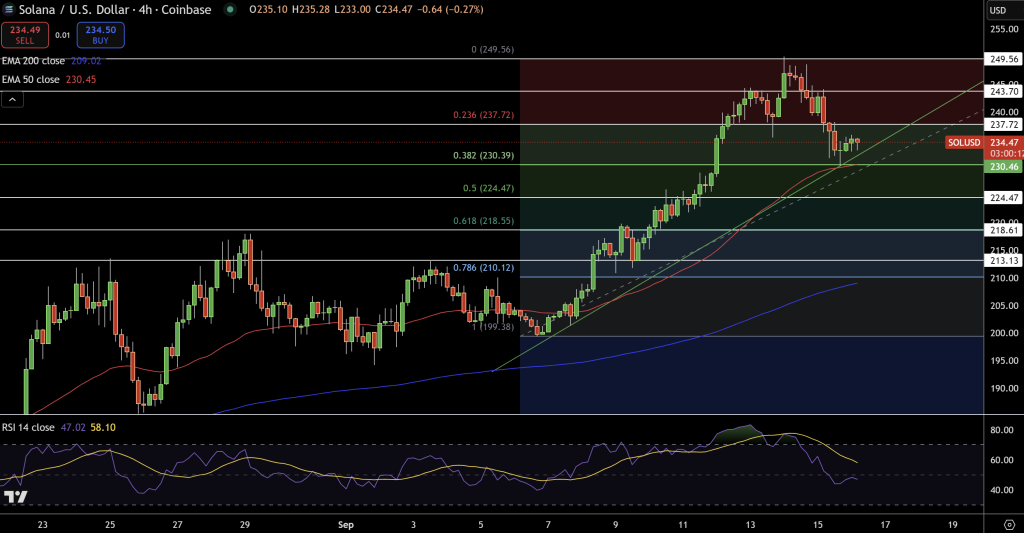Screen dimensions: 1024x533
Task: Open the chart settings gear icon
Action: [x=1010, y=525]
